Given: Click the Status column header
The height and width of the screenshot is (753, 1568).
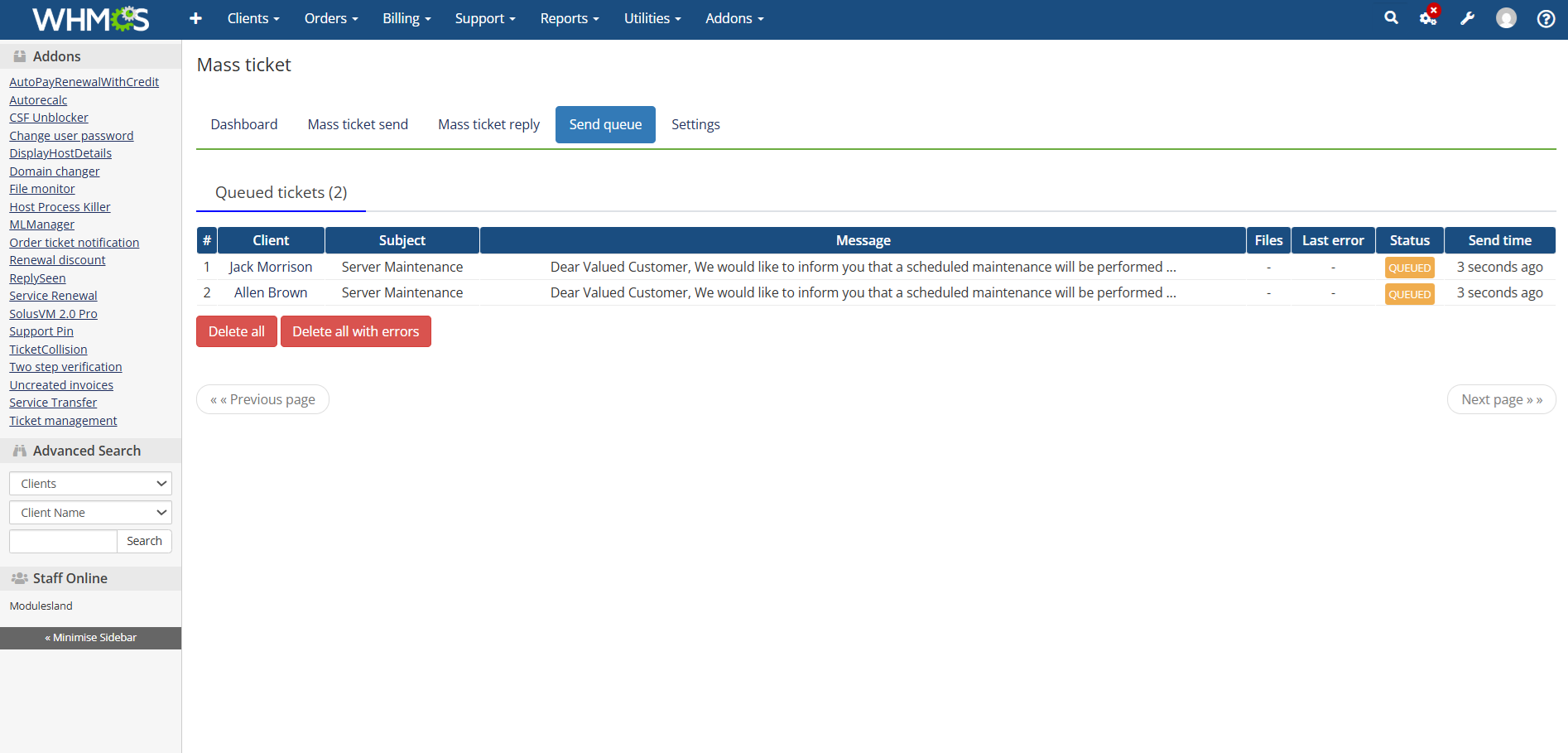Looking at the screenshot, I should [x=1410, y=240].
